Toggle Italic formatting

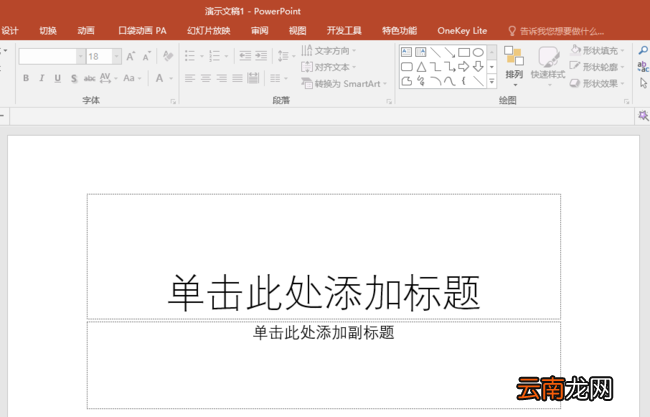click(41, 78)
